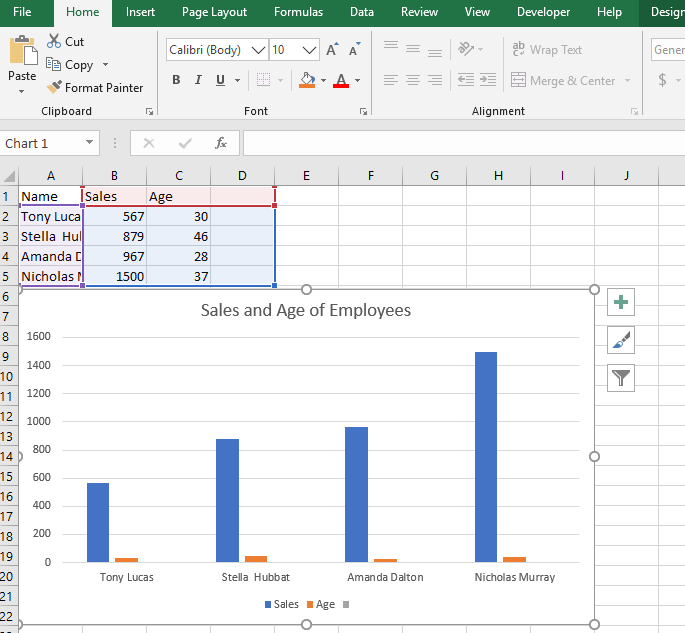Click the Chart Elements plus icon
Screen dimensions: 685x633
[621, 302]
